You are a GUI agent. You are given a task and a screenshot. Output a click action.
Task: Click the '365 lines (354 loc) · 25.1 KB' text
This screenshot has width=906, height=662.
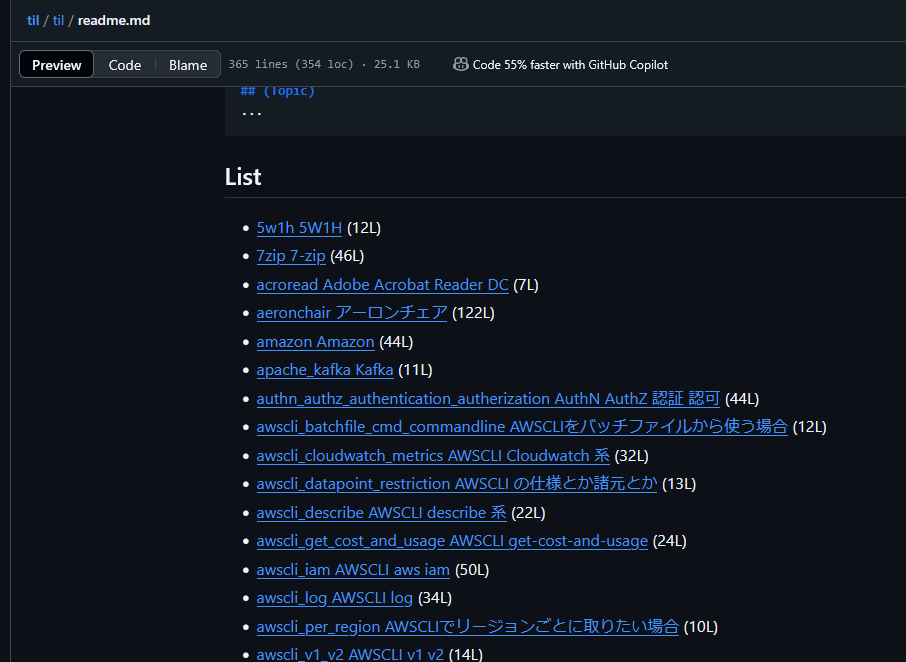pos(324,64)
